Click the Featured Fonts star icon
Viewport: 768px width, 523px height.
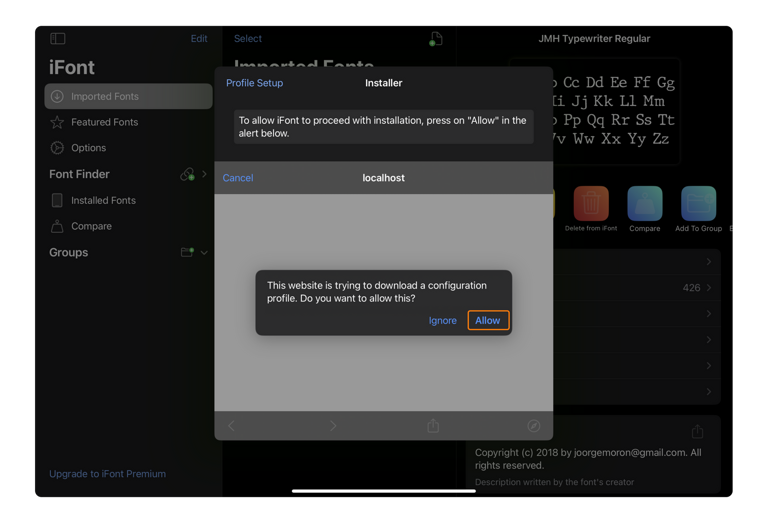[57, 122]
